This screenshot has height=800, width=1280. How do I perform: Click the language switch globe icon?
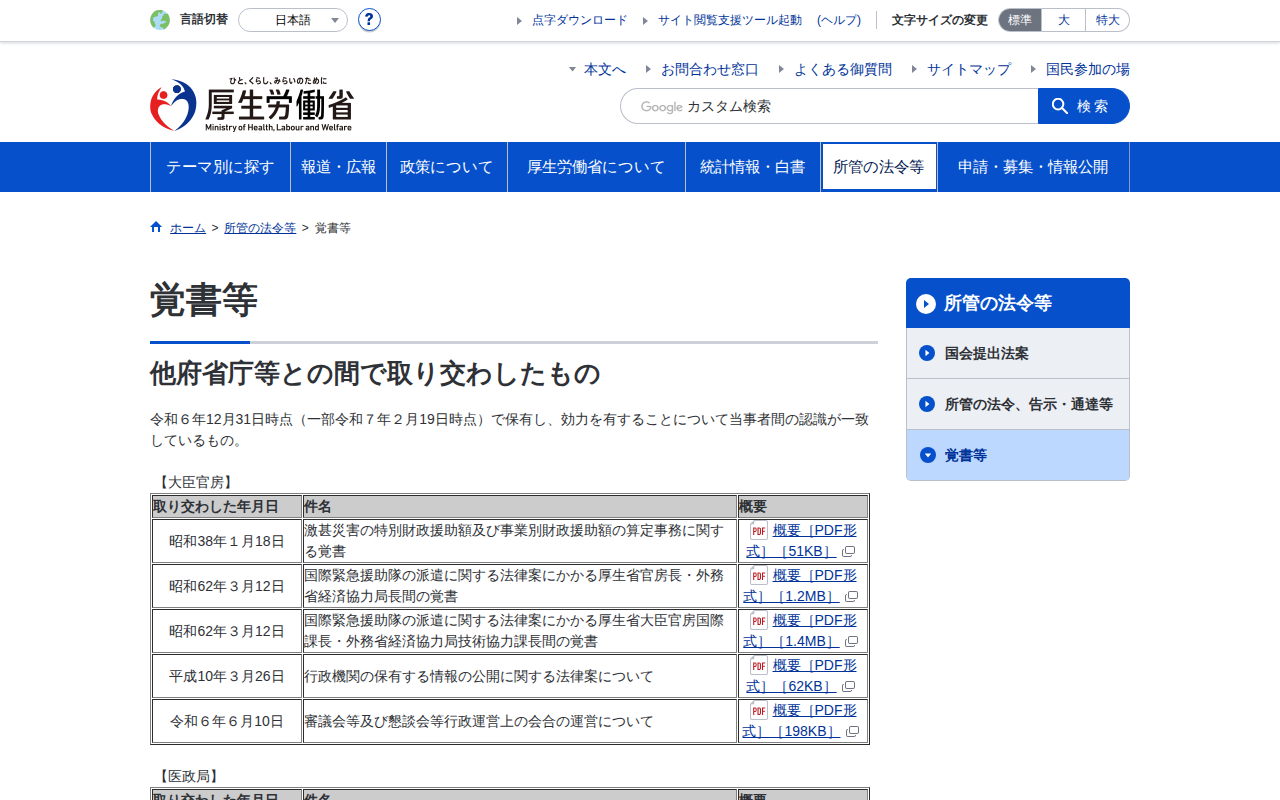[160, 20]
